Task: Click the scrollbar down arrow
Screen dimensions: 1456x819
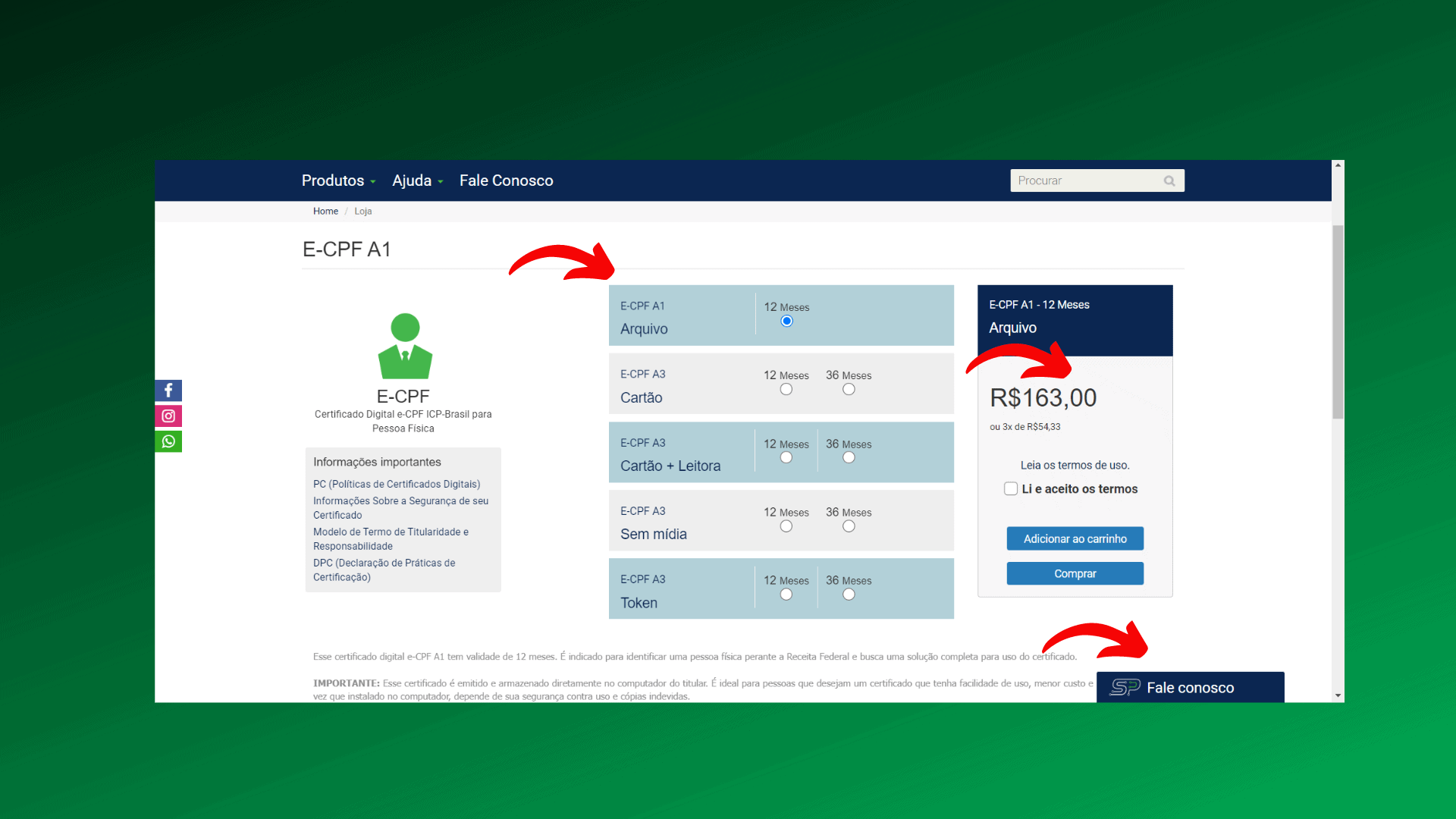Action: [x=1338, y=695]
